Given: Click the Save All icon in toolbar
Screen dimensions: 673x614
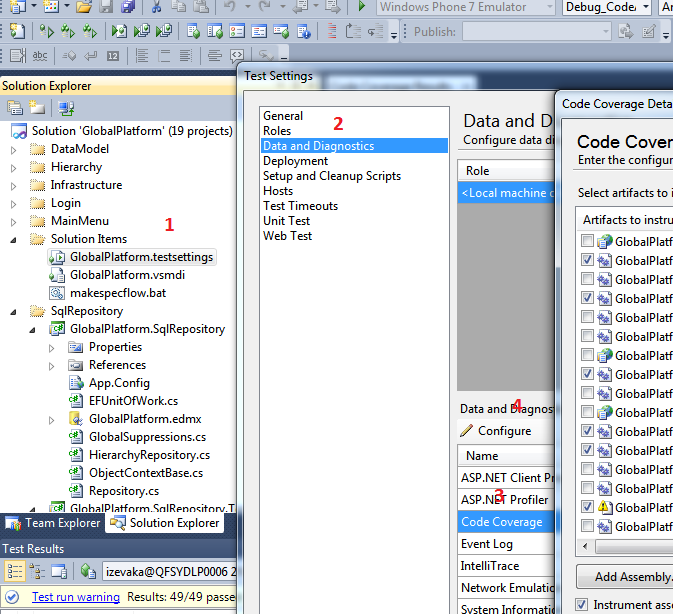Looking at the screenshot, I should click(x=127, y=6).
